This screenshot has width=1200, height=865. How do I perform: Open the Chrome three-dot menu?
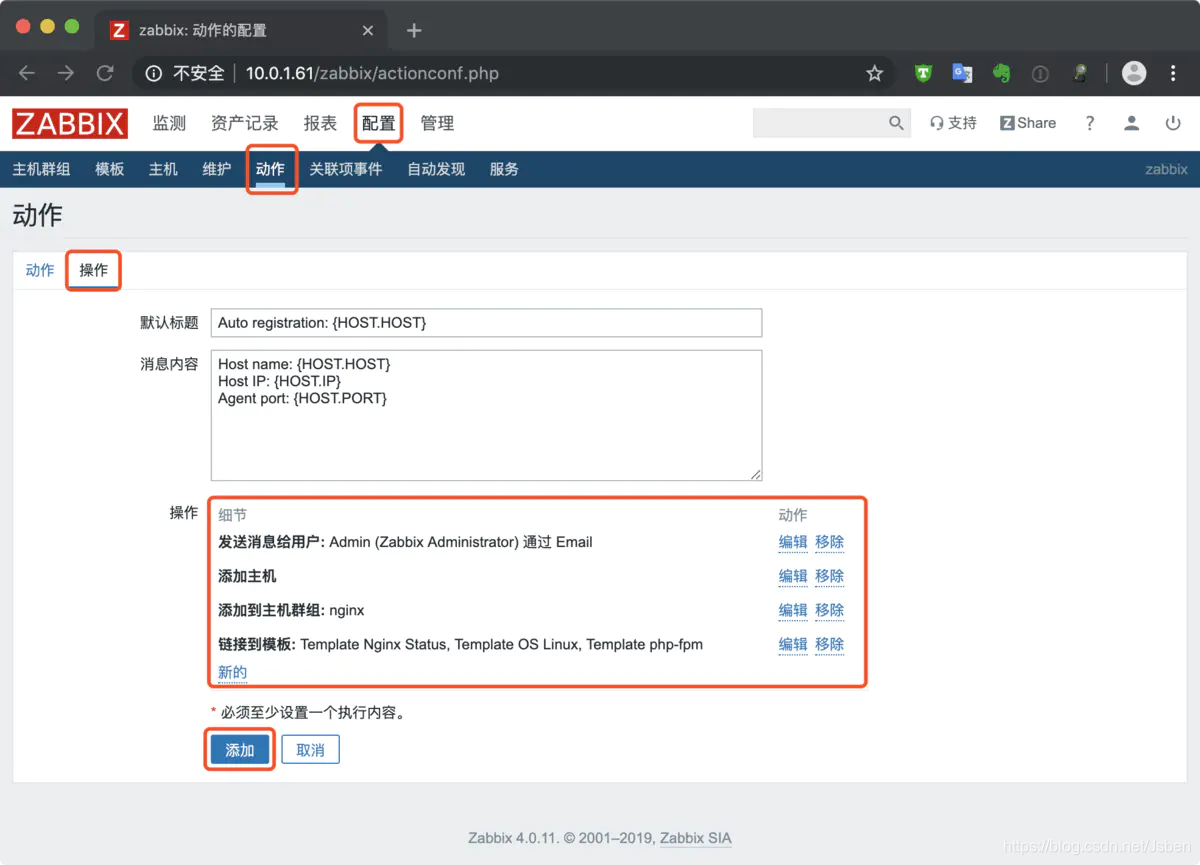tap(1174, 73)
